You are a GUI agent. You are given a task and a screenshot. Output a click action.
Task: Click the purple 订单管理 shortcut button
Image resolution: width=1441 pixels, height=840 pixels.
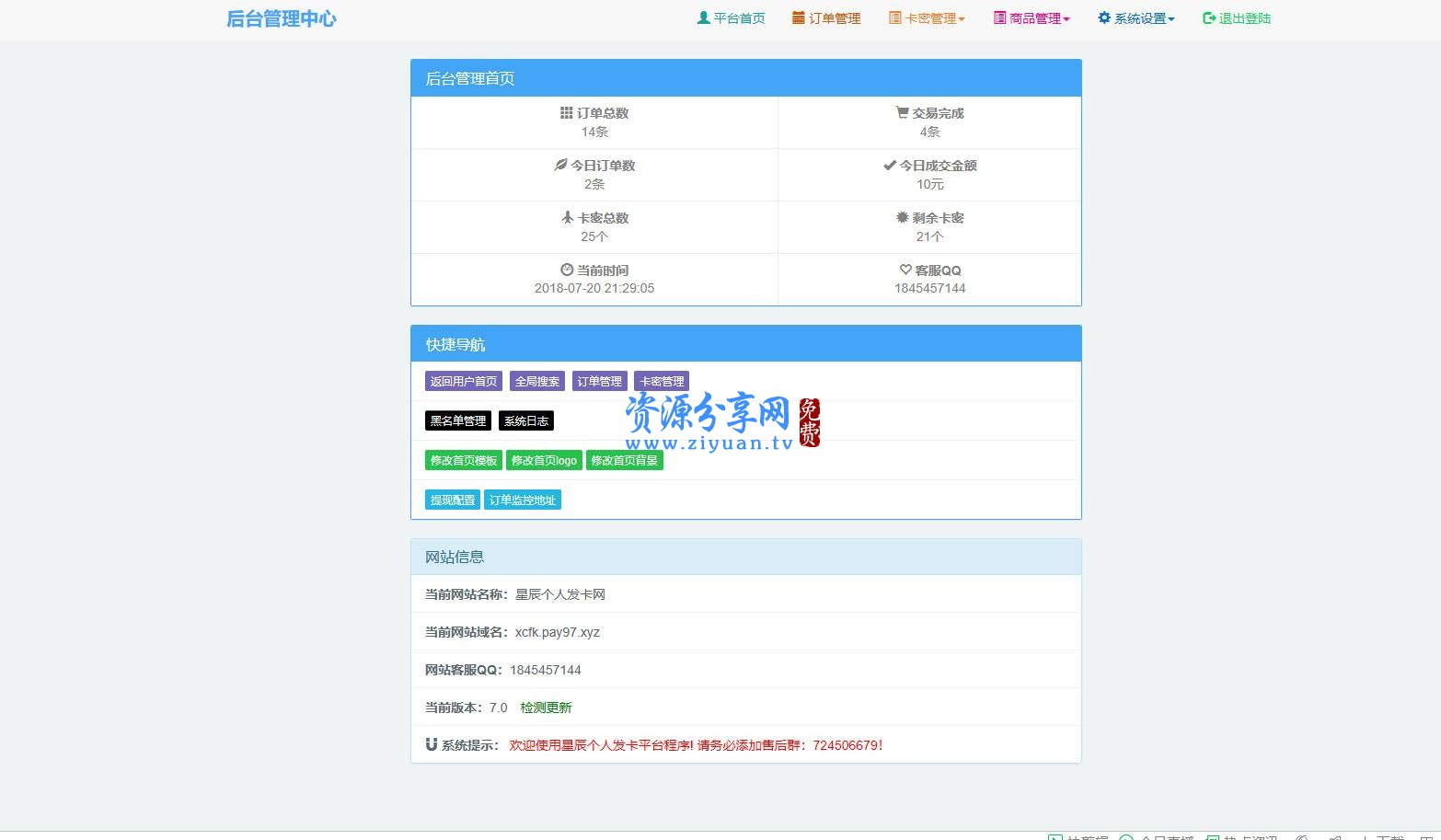[600, 381]
